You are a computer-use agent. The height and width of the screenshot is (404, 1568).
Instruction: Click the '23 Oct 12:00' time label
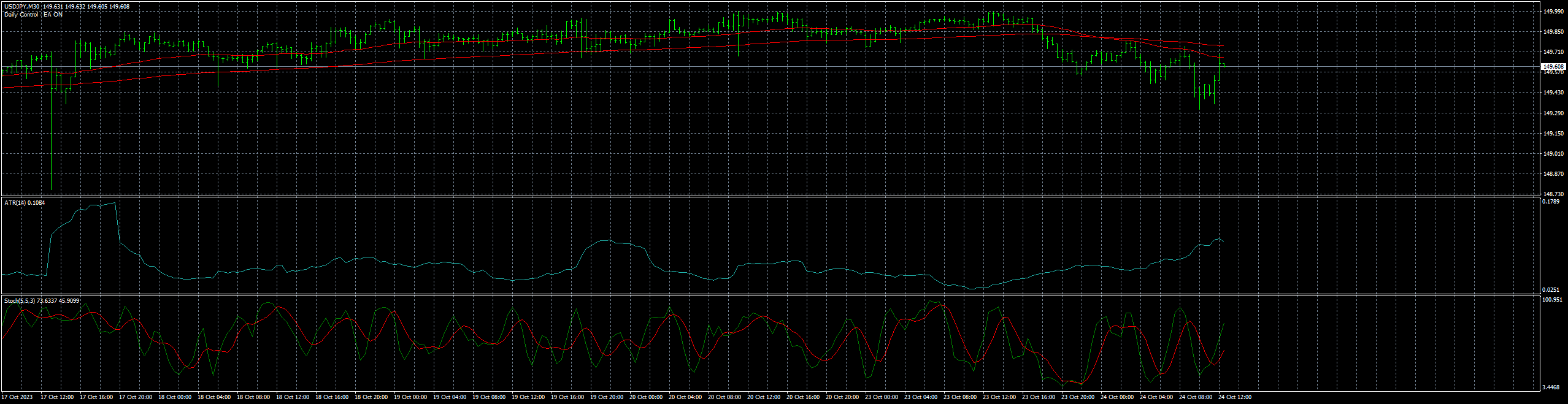tap(999, 397)
